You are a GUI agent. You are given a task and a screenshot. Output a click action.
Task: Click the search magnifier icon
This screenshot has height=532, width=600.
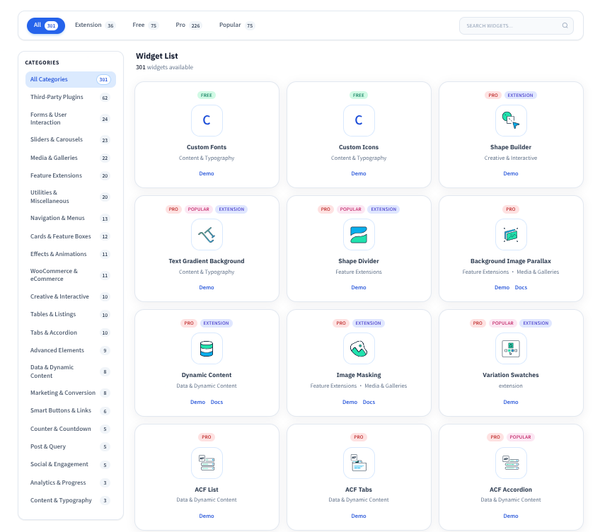[x=565, y=26]
